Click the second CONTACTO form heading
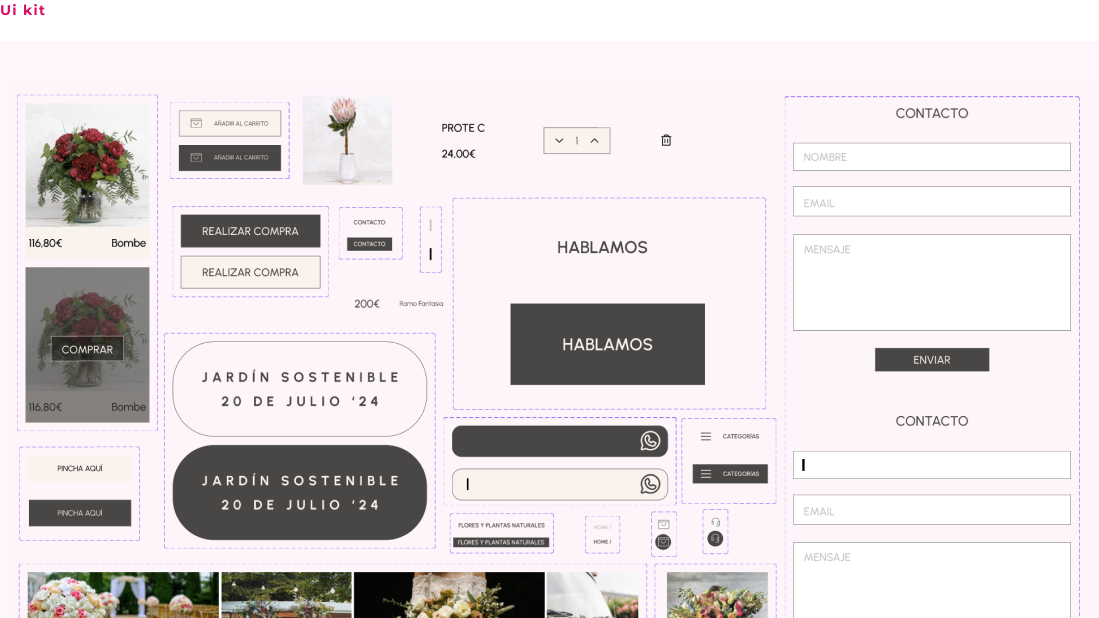1099x618 pixels. [x=931, y=421]
